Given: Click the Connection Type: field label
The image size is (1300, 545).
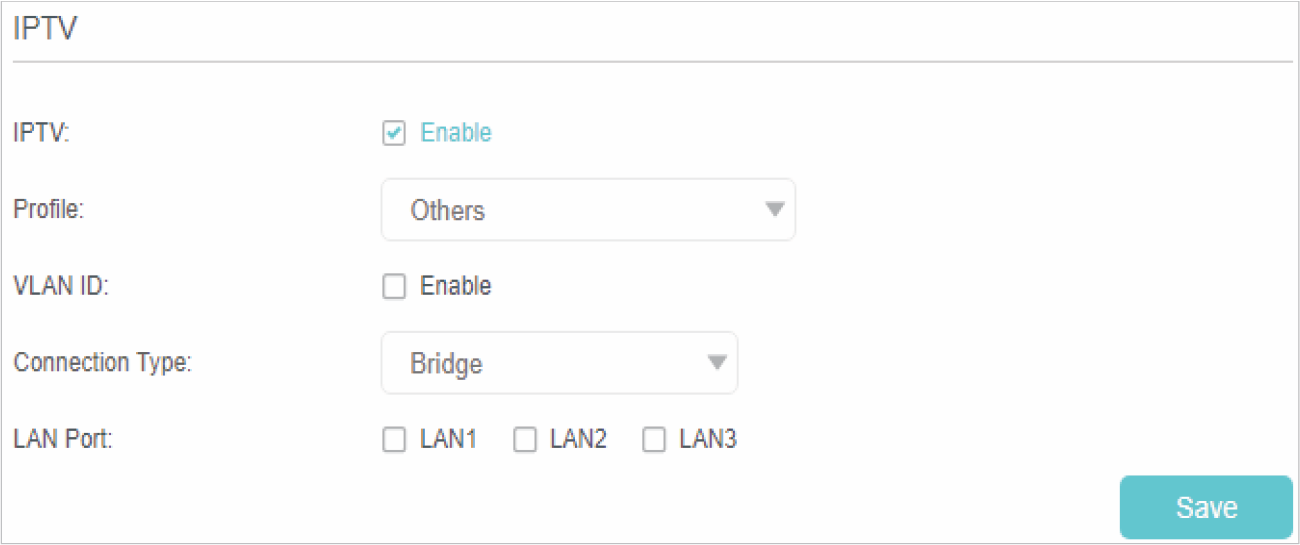Looking at the screenshot, I should pyautogui.click(x=102, y=363).
